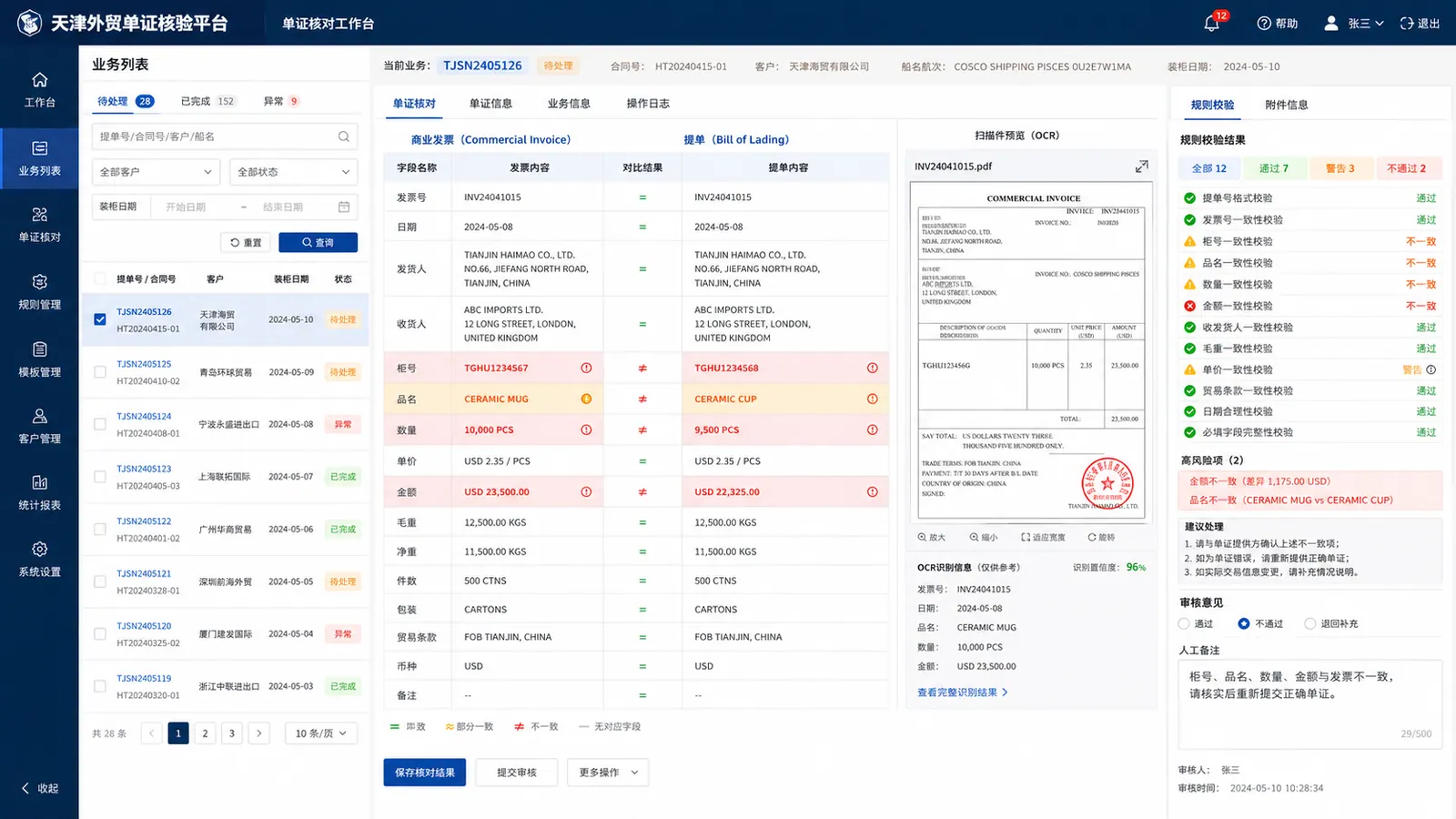
Task: Open the 模板管理 sidebar item
Action: tap(39, 359)
